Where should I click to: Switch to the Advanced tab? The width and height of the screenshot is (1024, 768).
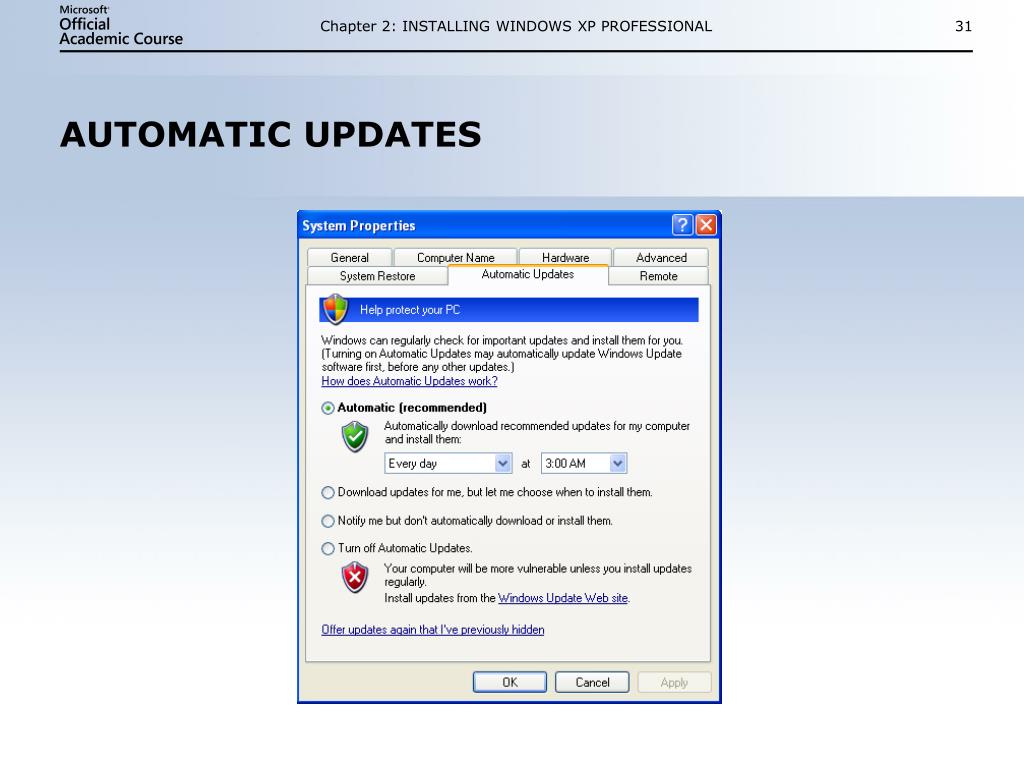pos(661,257)
